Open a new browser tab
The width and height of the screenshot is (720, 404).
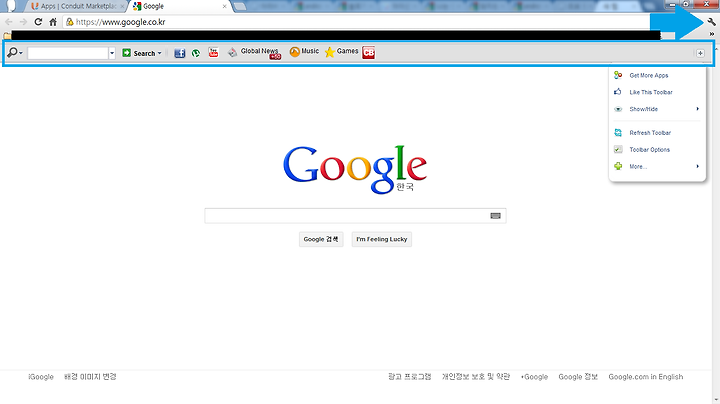(x=239, y=6)
